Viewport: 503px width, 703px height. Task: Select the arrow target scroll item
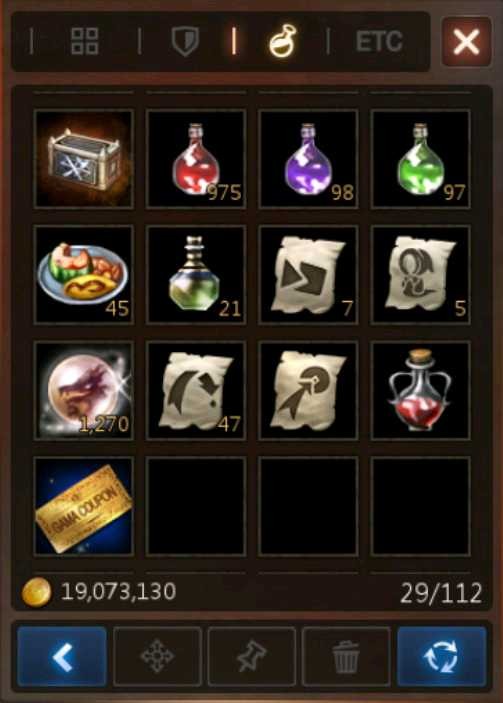click(308, 390)
